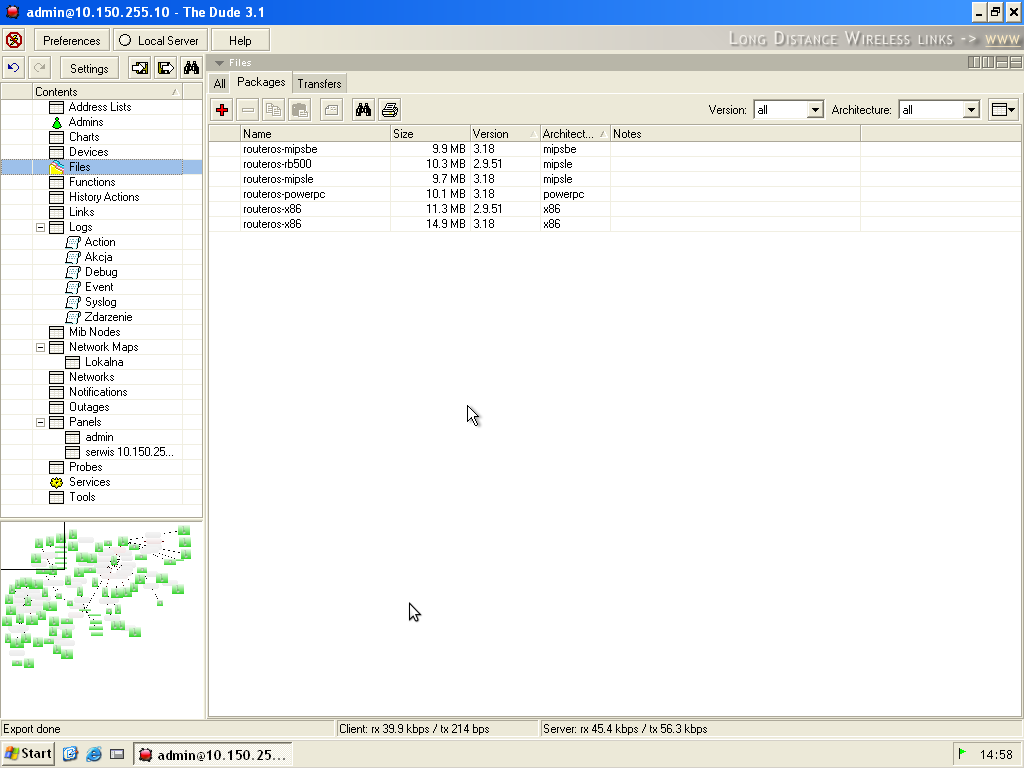Add a package with red plus

(x=222, y=110)
